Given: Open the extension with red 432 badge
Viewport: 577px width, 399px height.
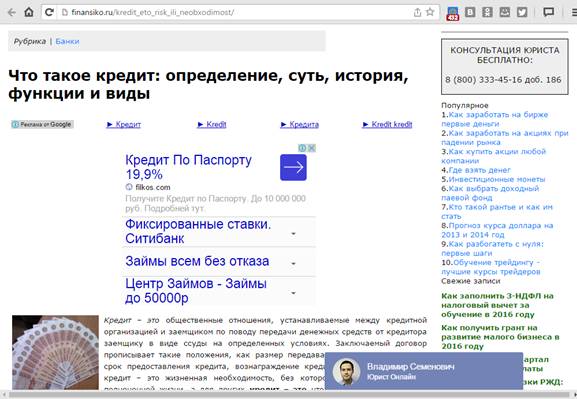Looking at the screenshot, I should [x=453, y=13].
